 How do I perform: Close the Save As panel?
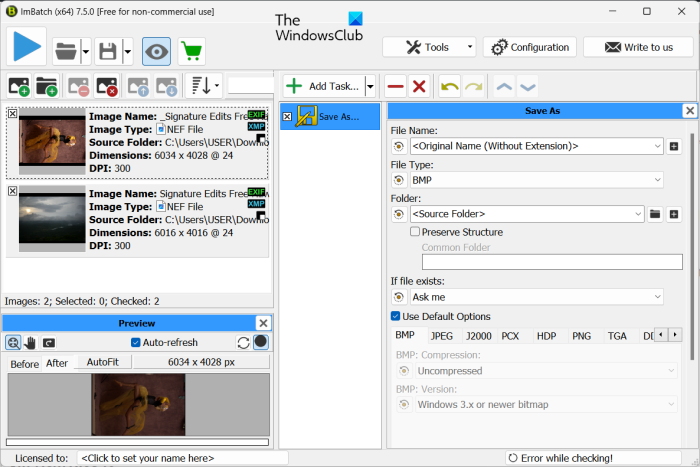tap(690, 110)
